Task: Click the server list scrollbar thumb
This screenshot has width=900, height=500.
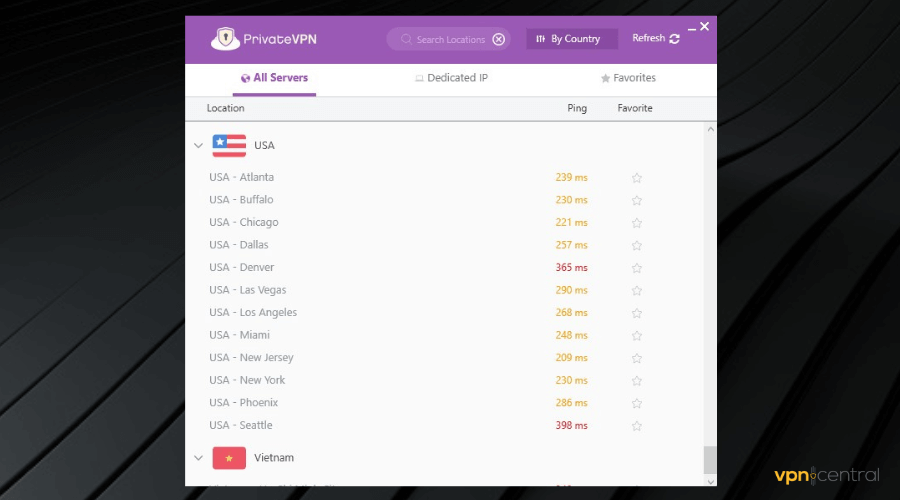Action: click(711, 460)
